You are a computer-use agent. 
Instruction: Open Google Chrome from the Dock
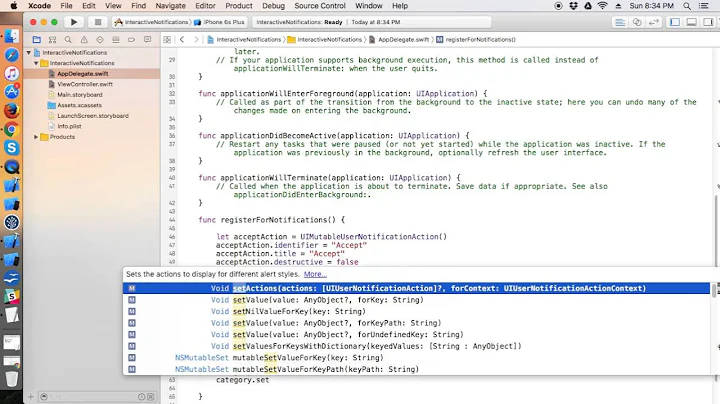point(11,129)
